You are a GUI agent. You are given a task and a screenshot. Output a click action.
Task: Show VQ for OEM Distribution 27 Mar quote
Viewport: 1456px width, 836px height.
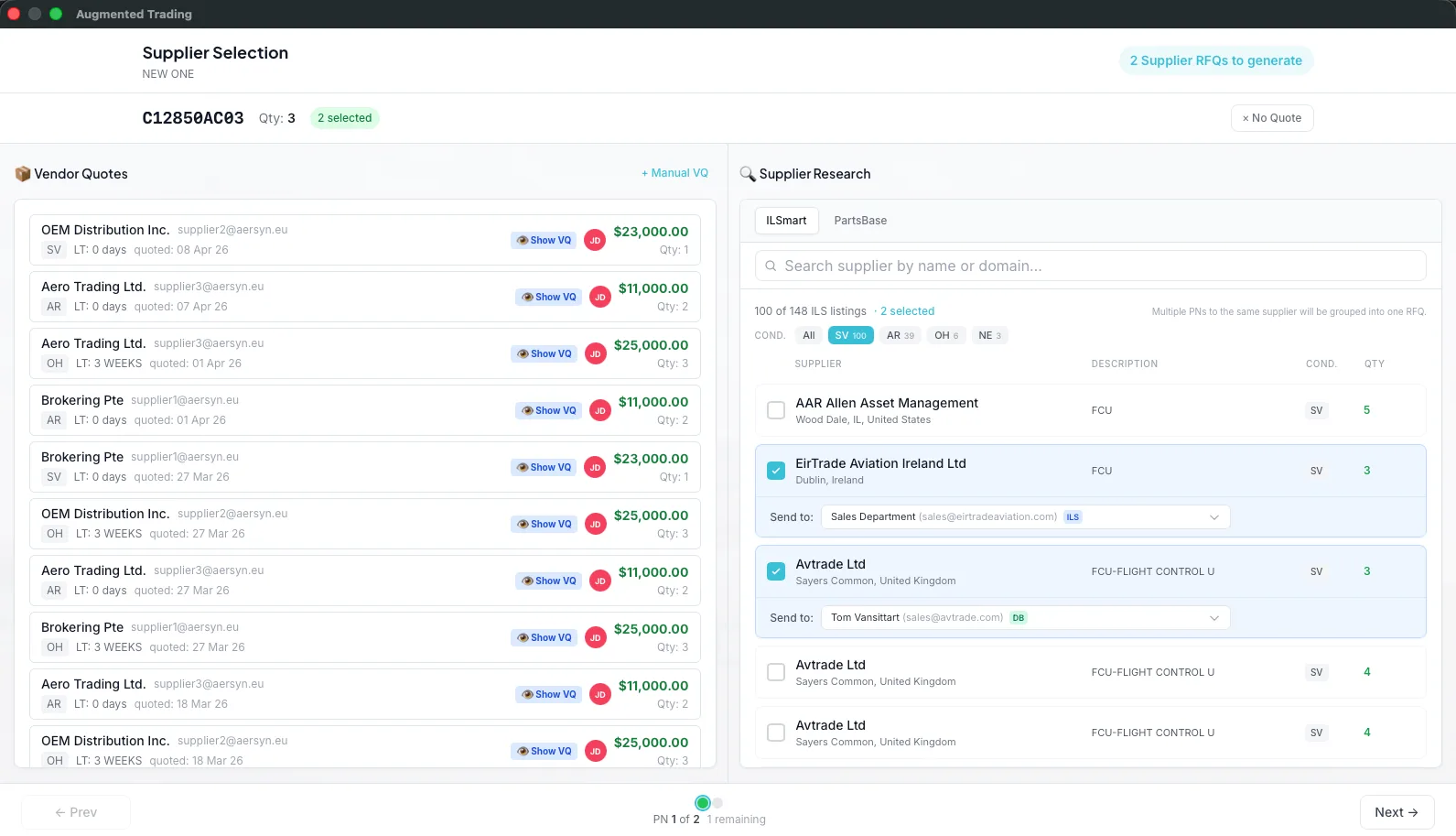click(x=544, y=524)
